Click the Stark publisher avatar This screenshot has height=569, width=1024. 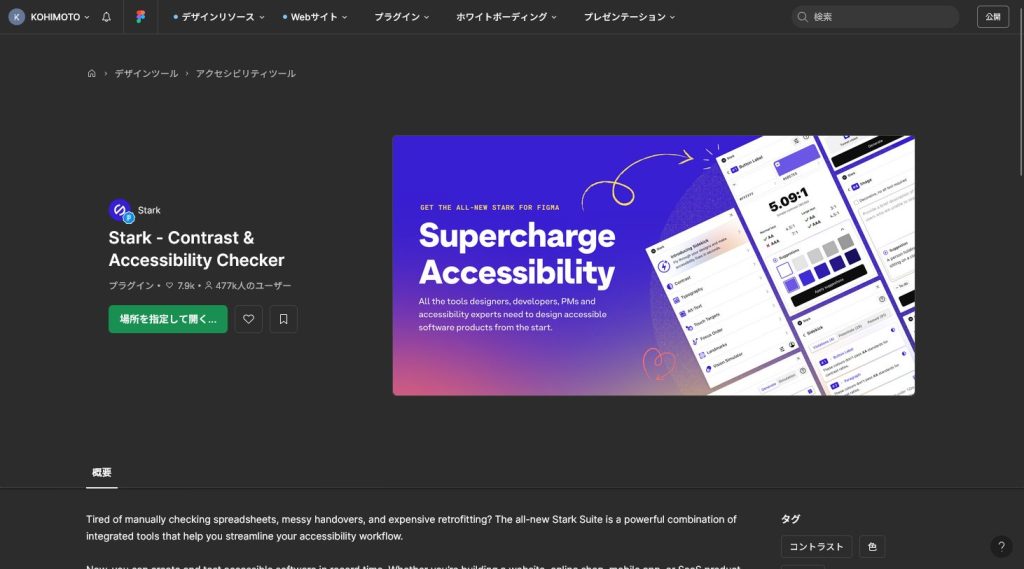pos(120,210)
